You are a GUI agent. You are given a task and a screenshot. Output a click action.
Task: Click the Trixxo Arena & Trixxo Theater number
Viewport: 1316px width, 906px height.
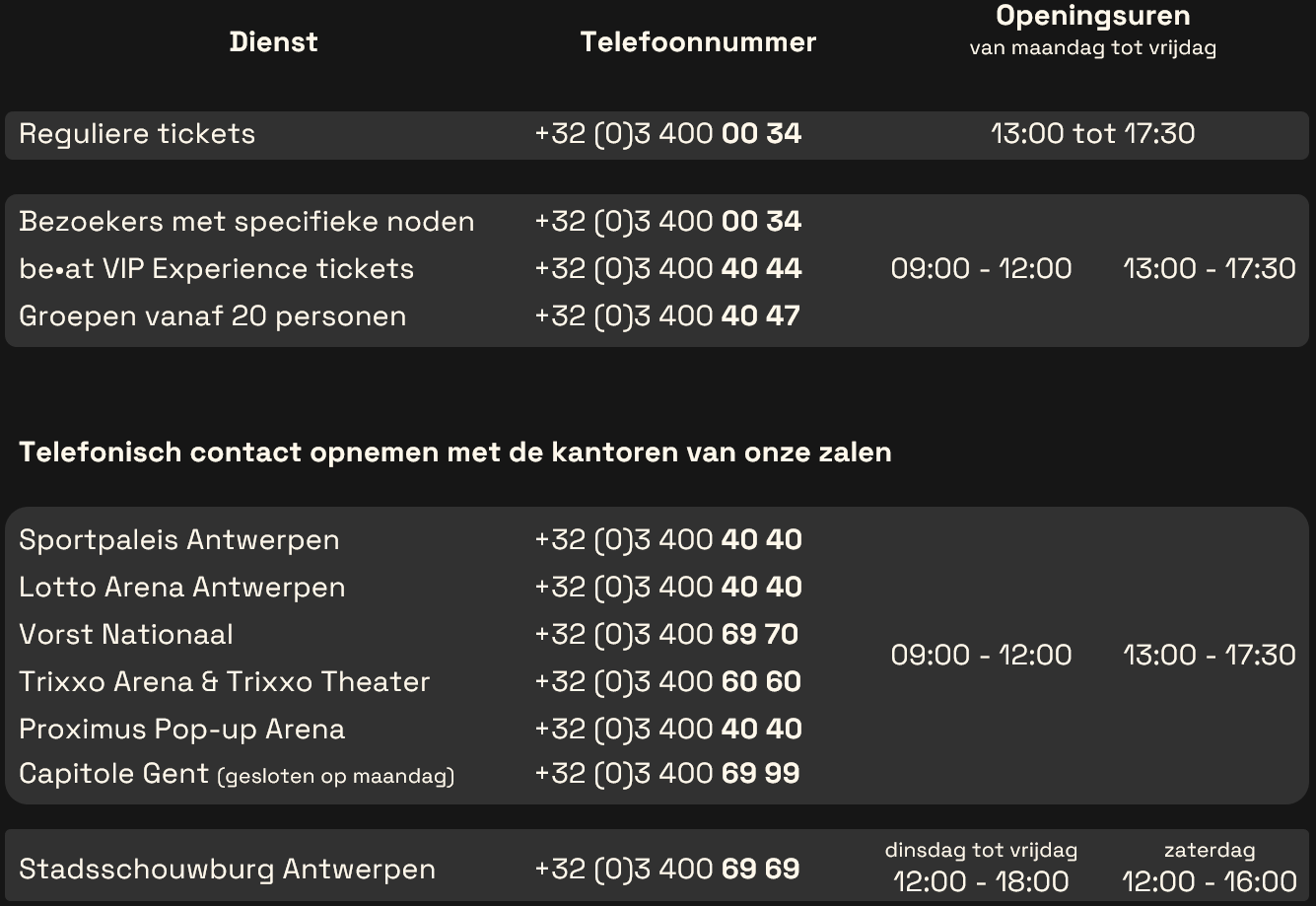point(667,682)
